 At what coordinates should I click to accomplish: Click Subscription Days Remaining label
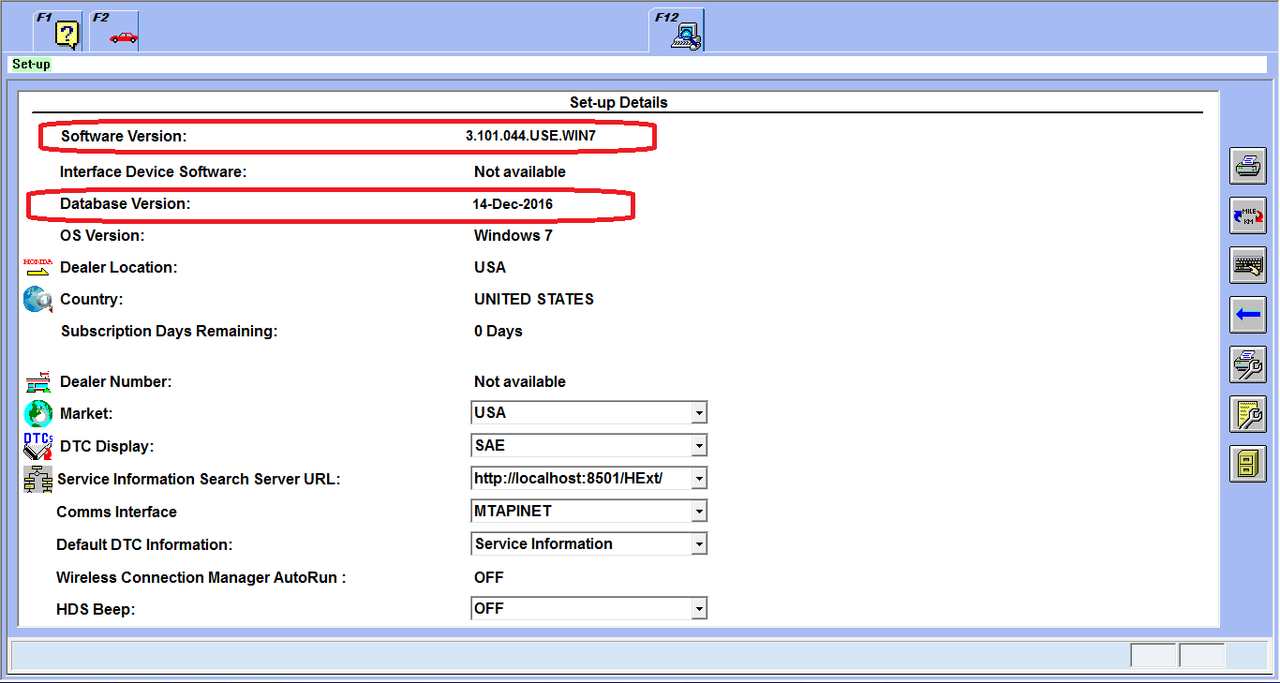pyautogui.click(x=169, y=331)
